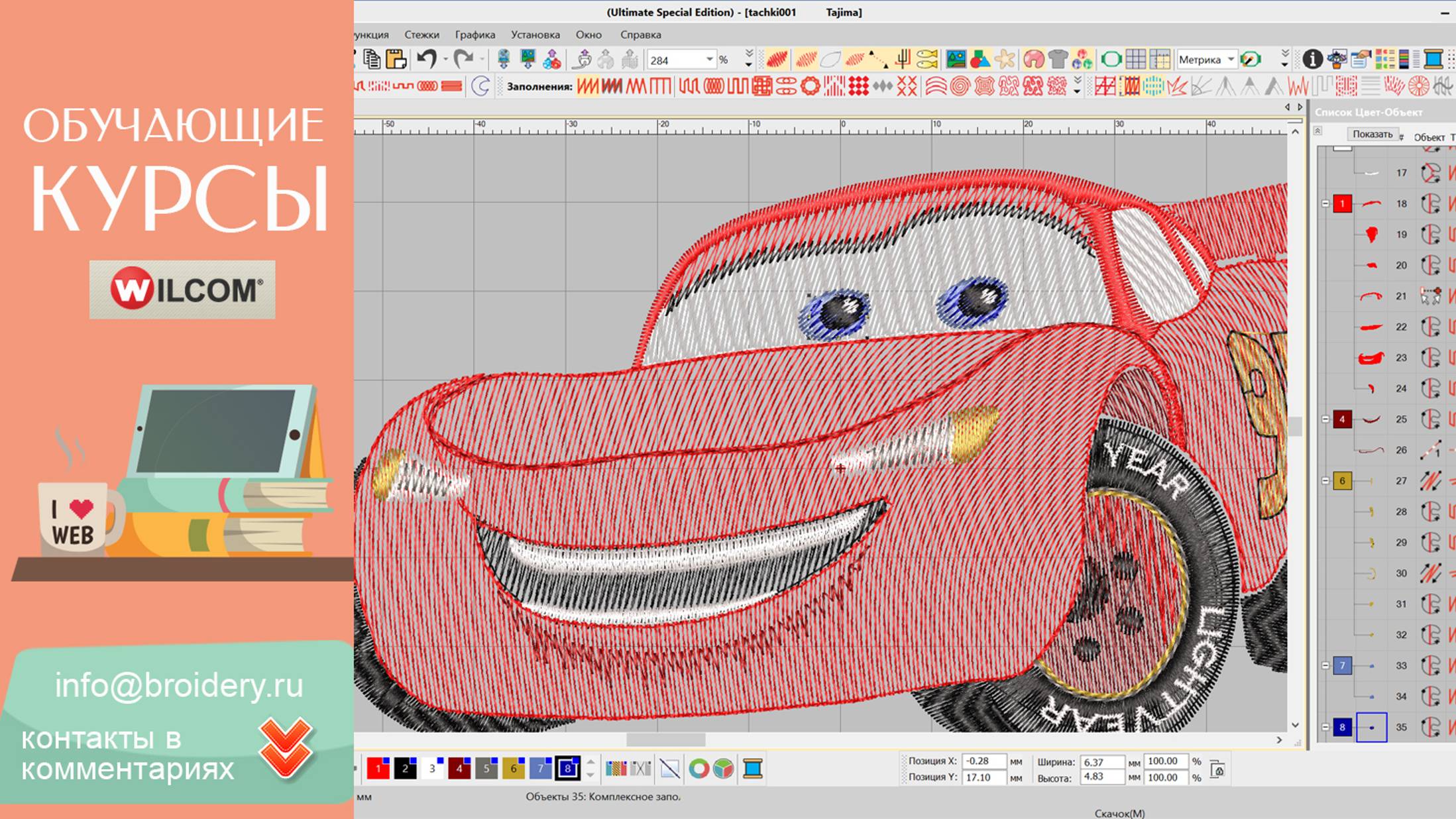
Task: Select object 23 row in list
Action: (x=1400, y=358)
